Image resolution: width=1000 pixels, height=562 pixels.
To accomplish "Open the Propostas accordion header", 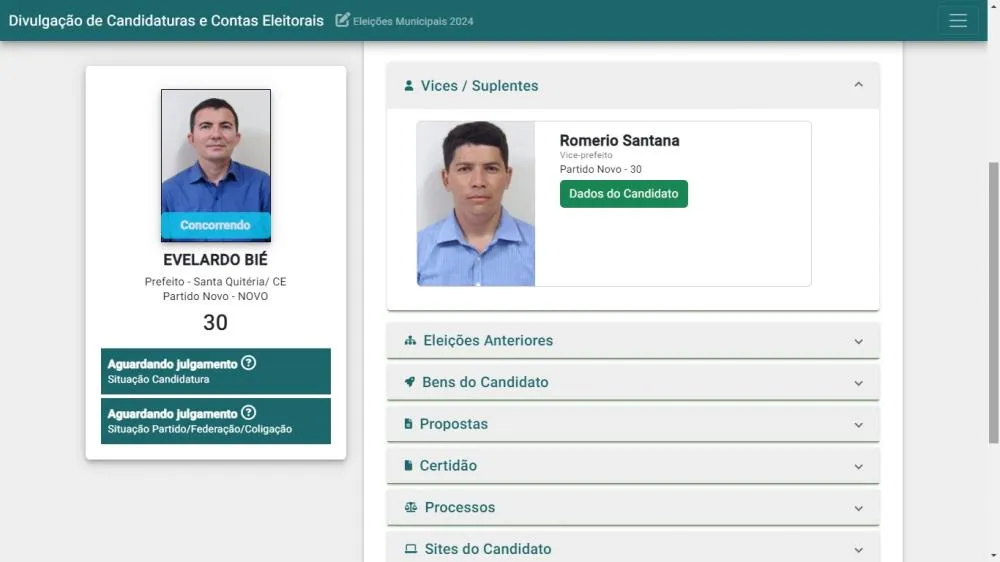I will click(x=632, y=424).
